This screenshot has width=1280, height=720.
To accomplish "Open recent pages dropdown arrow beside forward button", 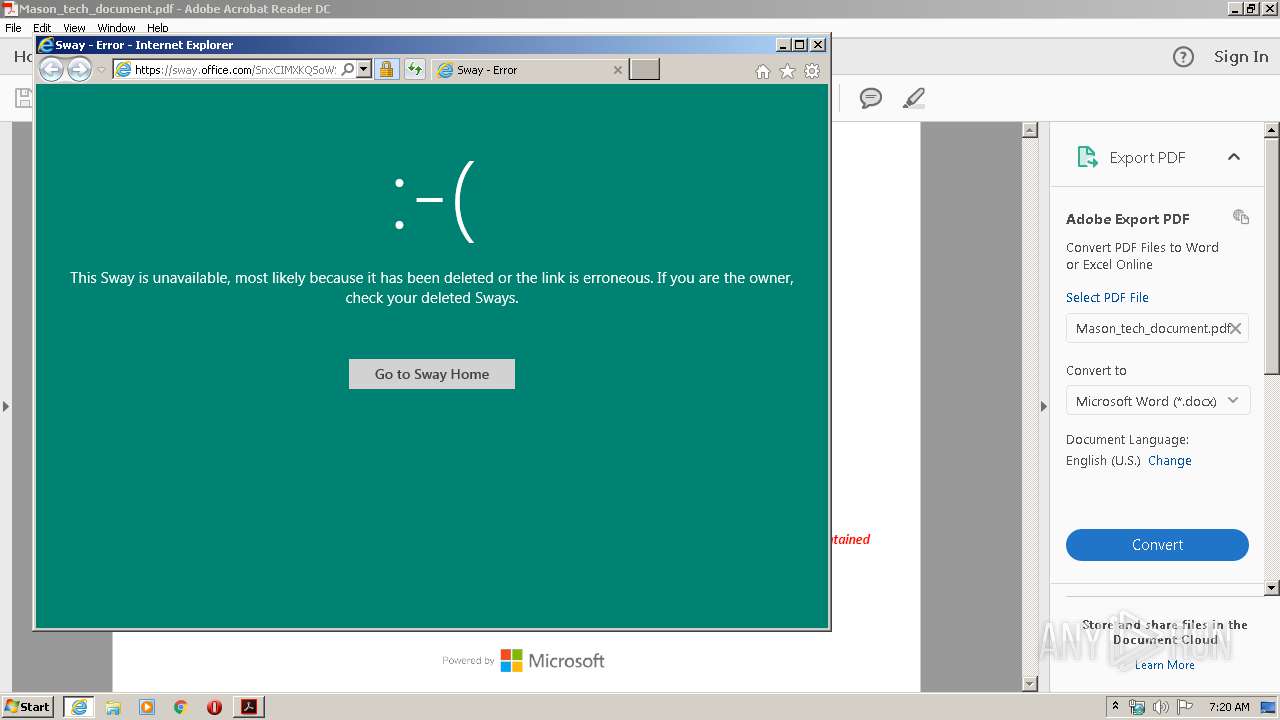I will (101, 70).
